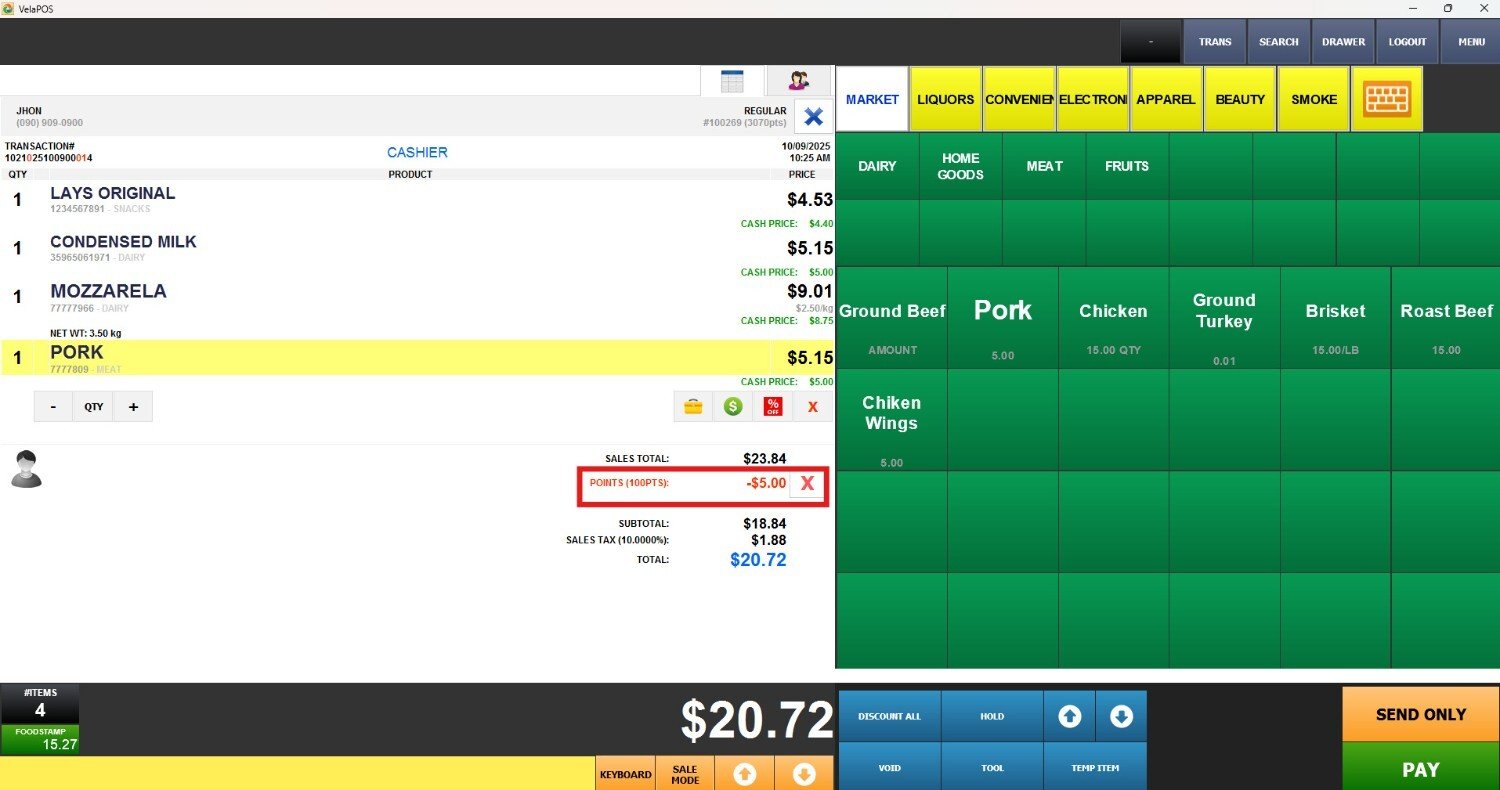
Task: Open the on-screen keyboard icon beside SMOKE
Action: (1387, 99)
